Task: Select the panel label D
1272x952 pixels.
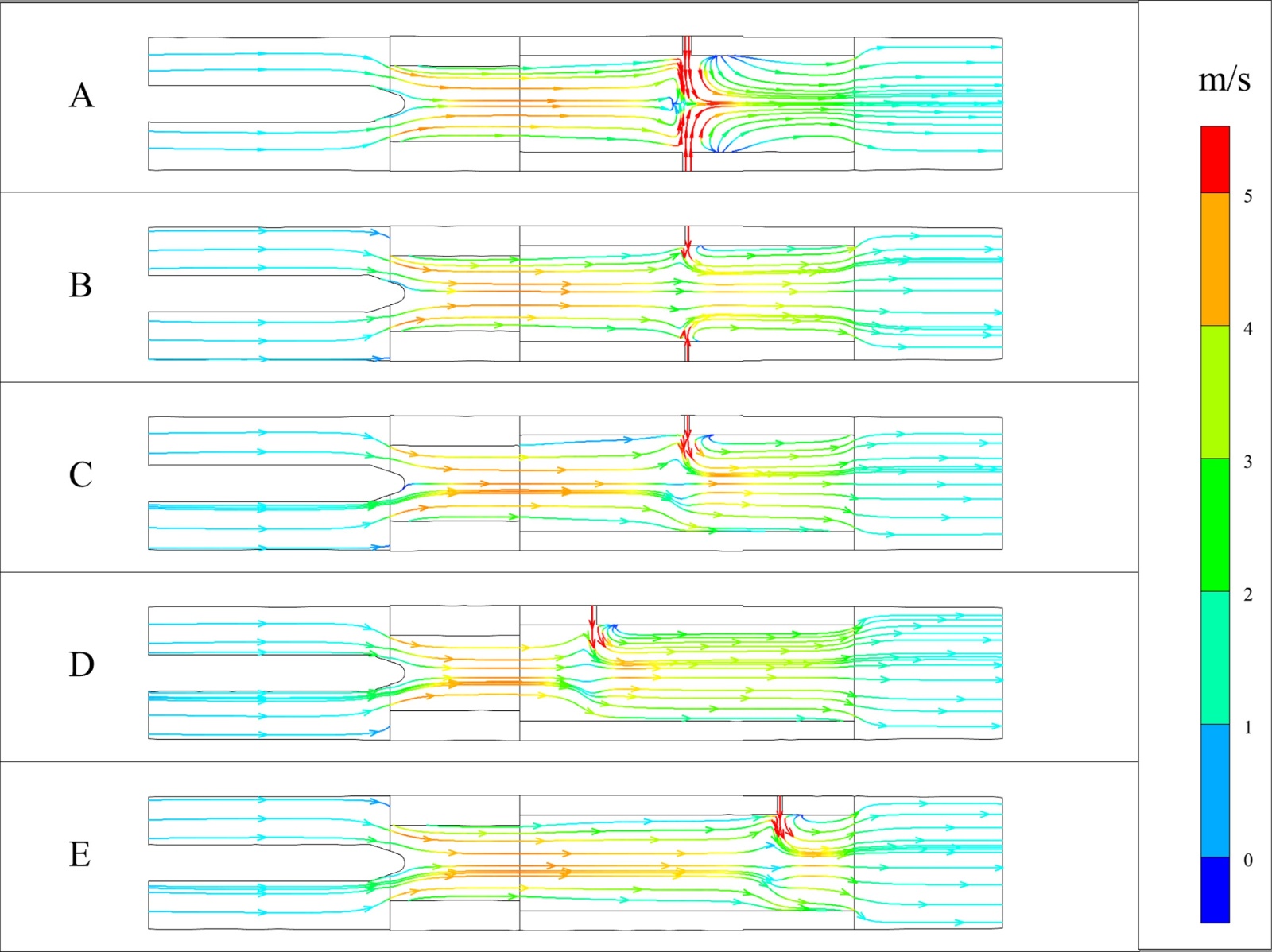Action: (81, 664)
